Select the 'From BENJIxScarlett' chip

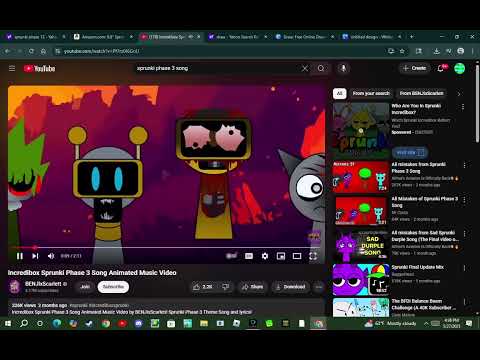[x=421, y=93]
